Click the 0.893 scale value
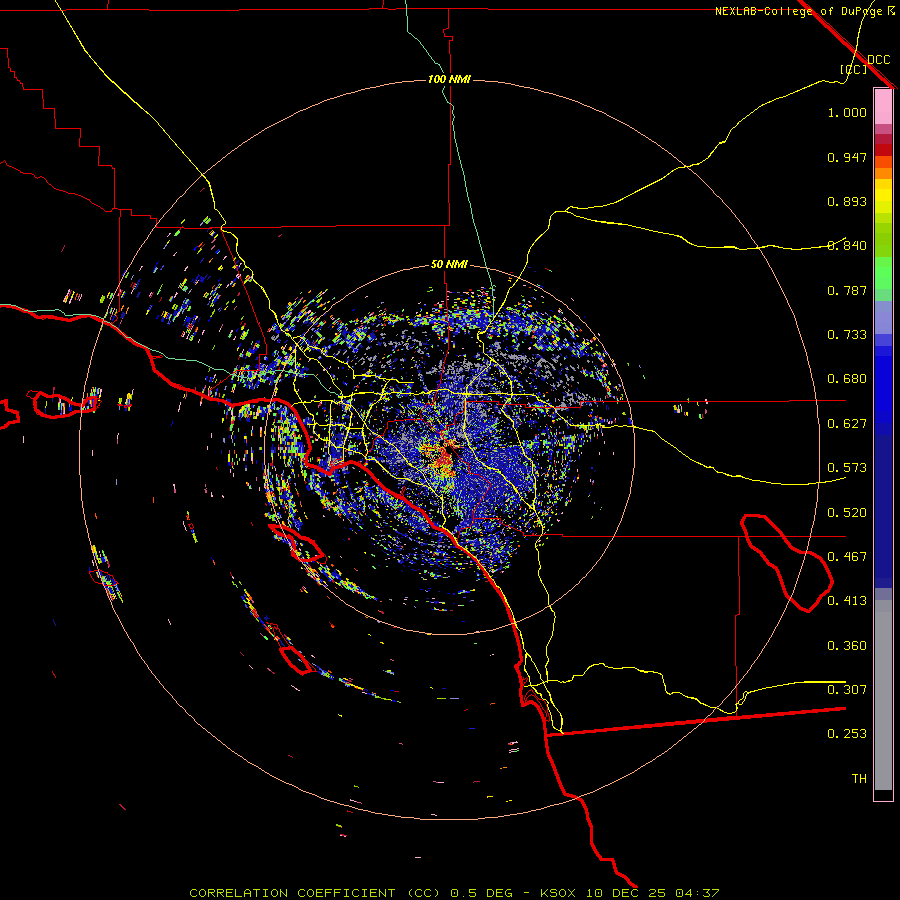This screenshot has height=900, width=900. (847, 201)
